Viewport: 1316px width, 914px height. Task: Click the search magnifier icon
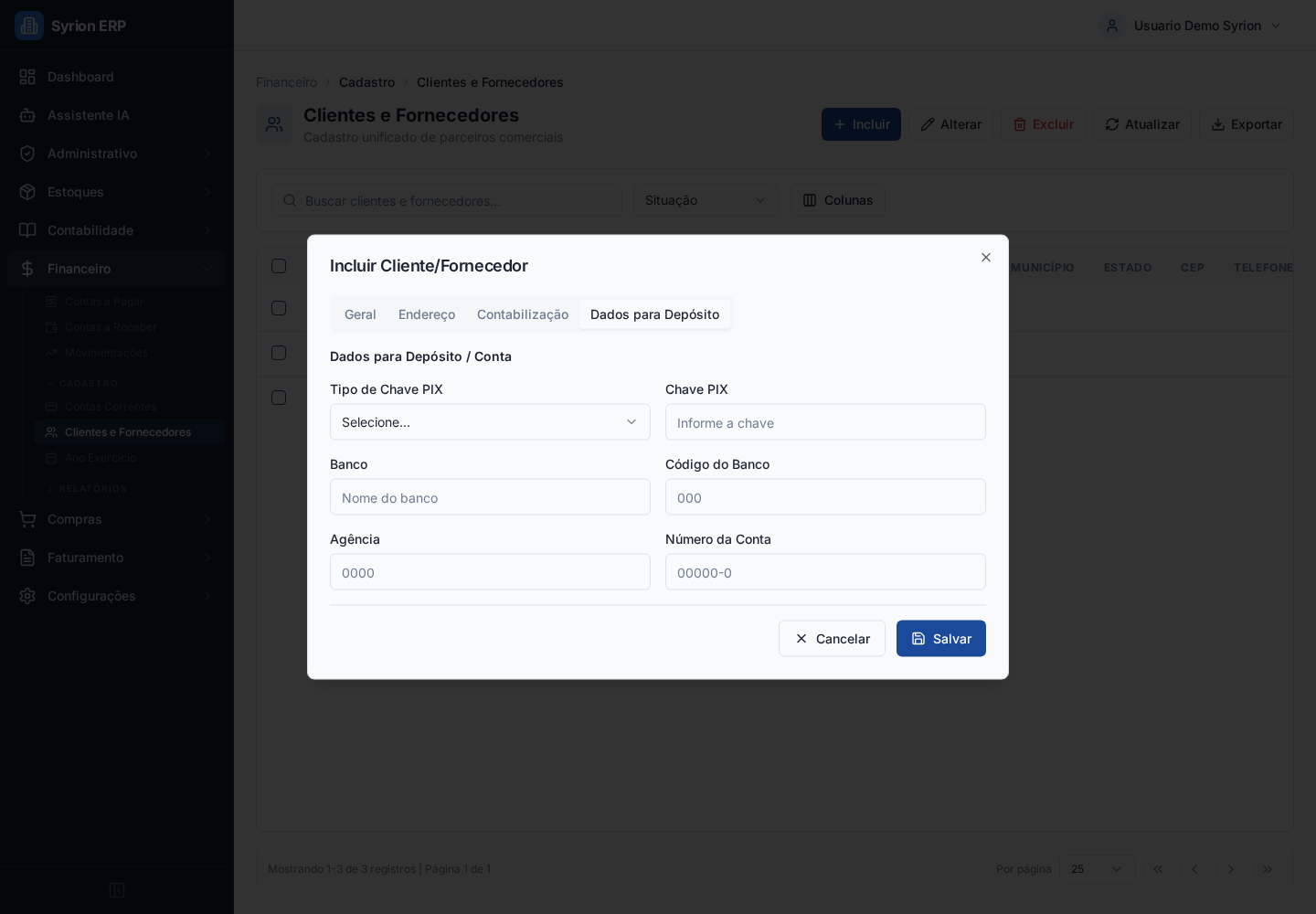click(x=290, y=200)
